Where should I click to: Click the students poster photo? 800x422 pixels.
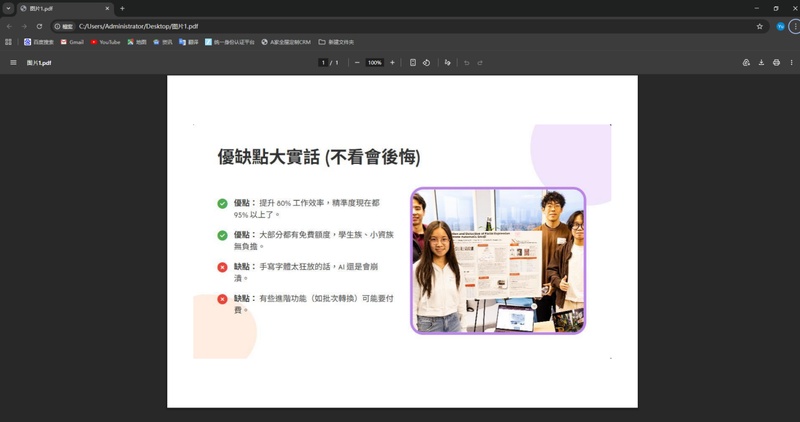coord(498,261)
